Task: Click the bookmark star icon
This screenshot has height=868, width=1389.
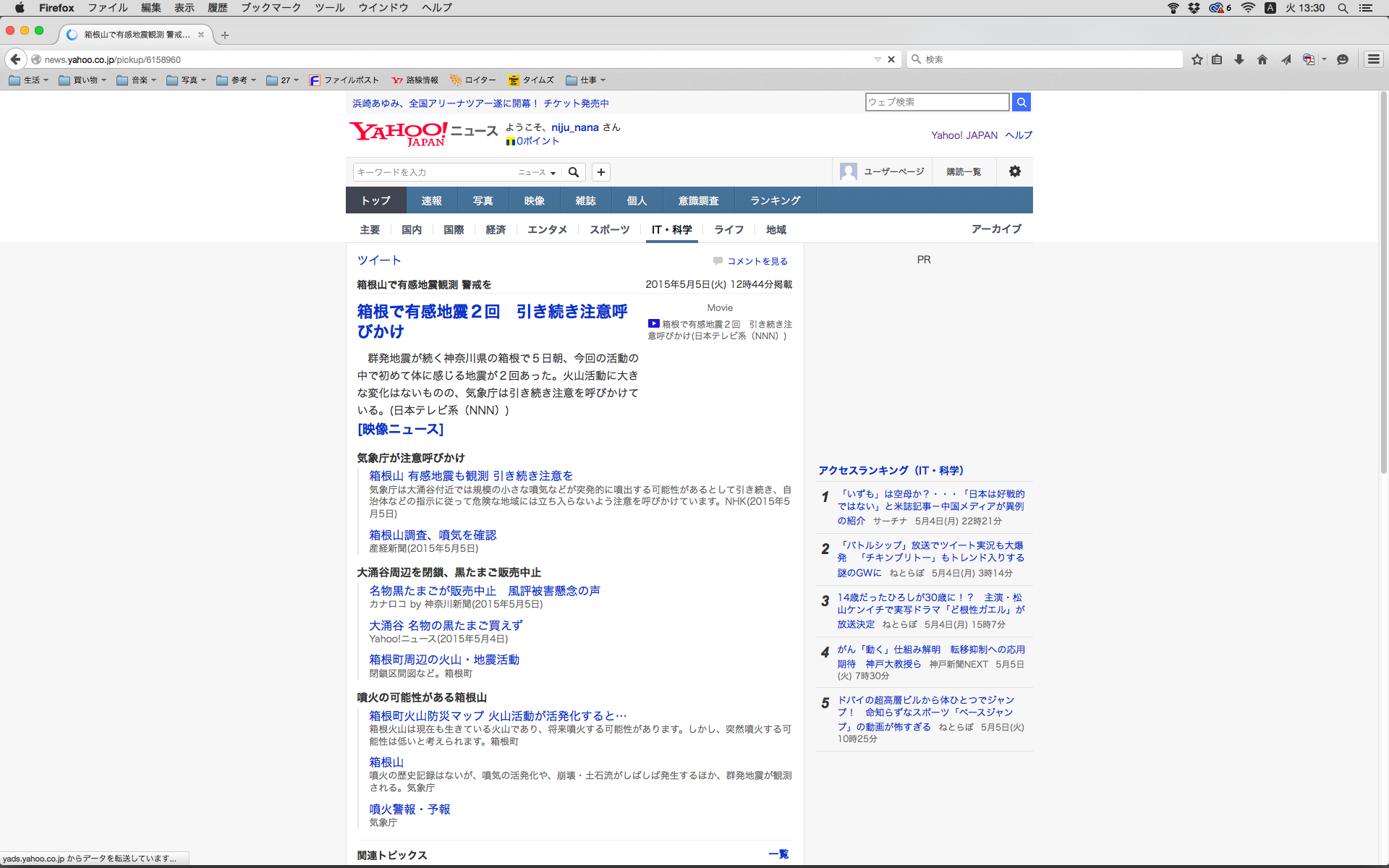Action: pyautogui.click(x=1197, y=59)
